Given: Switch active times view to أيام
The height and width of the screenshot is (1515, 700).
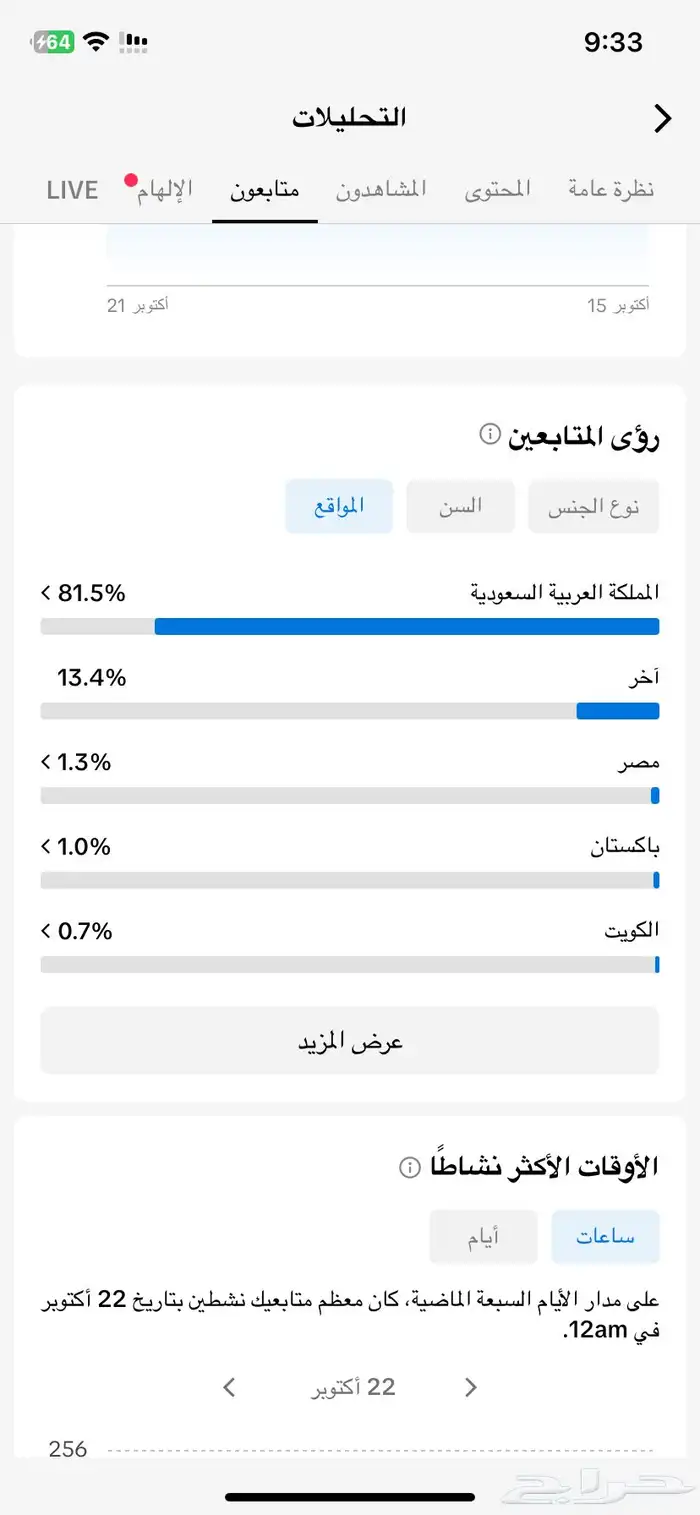Looking at the screenshot, I should 483,1237.
